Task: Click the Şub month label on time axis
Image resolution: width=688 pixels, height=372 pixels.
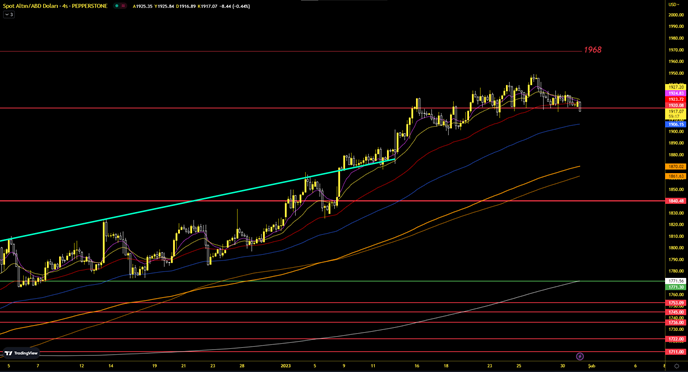Action: point(591,365)
